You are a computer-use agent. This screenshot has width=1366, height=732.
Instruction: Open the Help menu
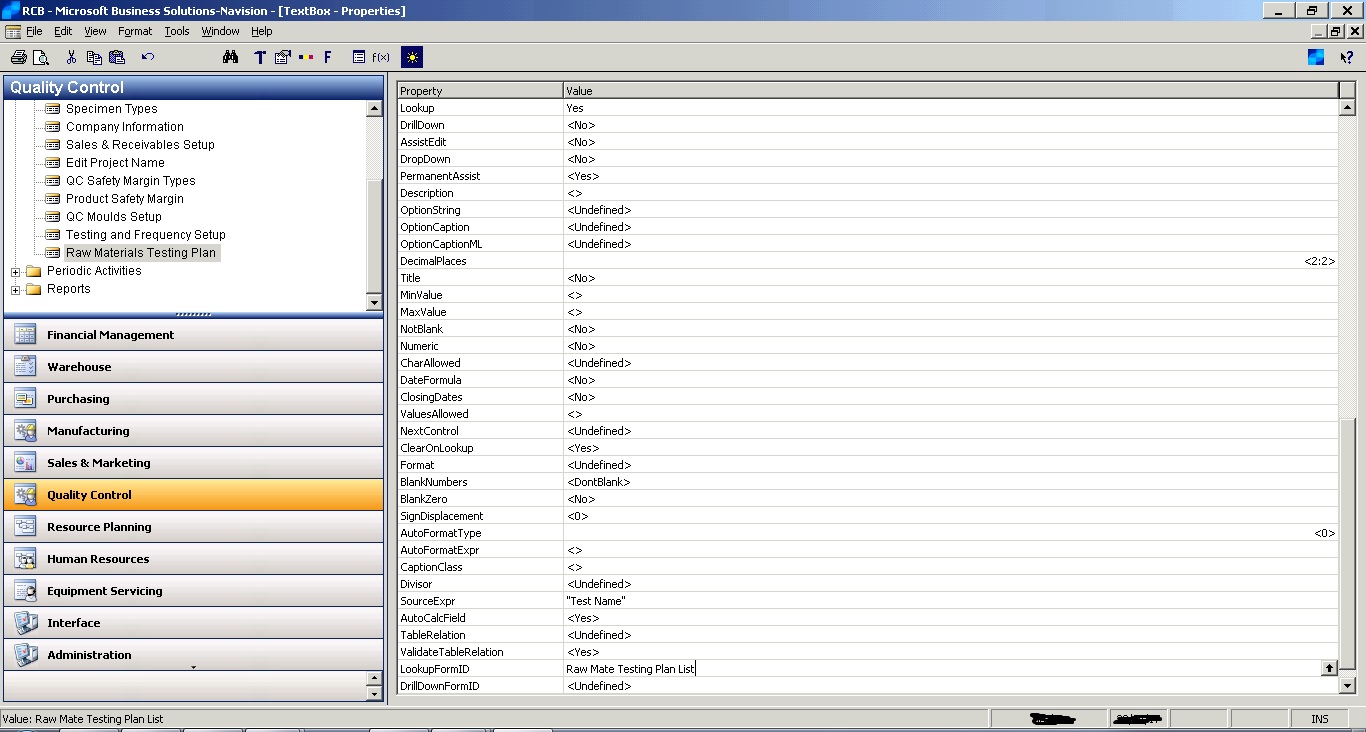(261, 31)
